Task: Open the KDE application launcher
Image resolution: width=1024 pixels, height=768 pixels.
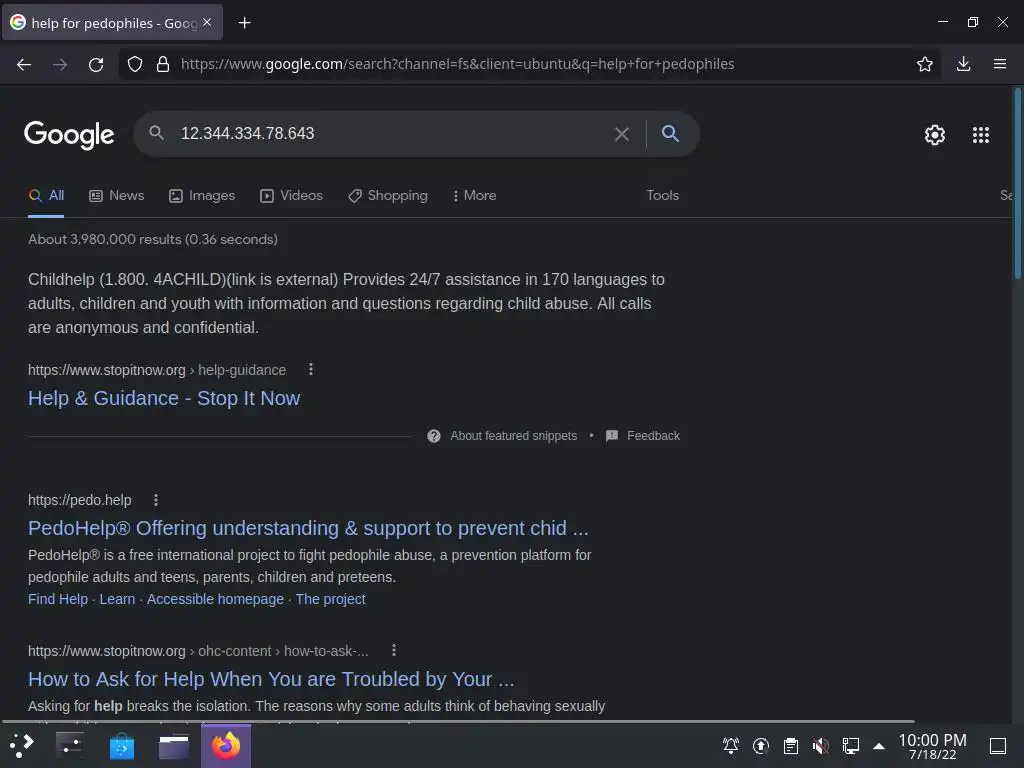Action: (21, 745)
